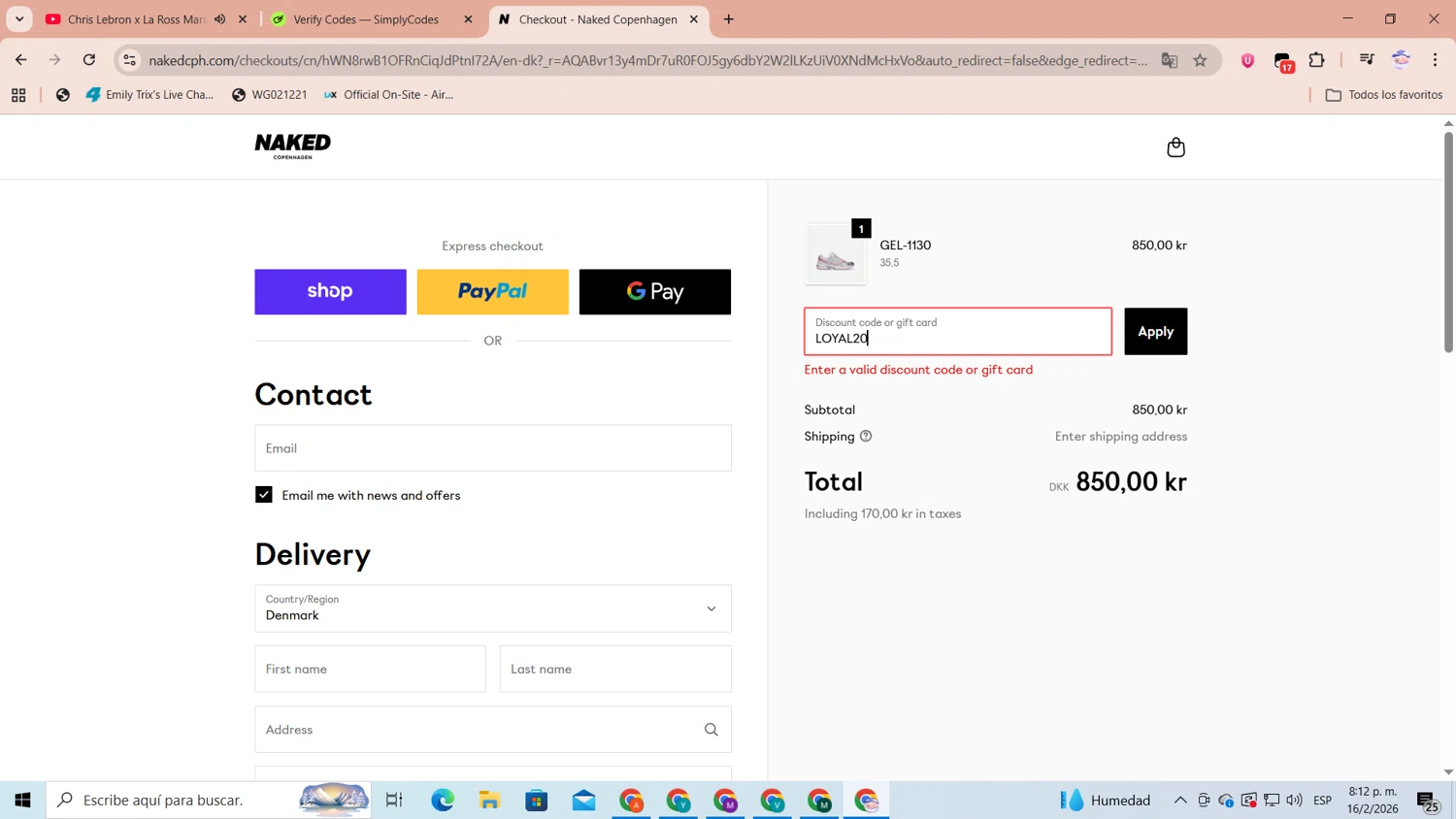This screenshot has width=1456, height=819.
Task: Switch to Verify Codes SimplyCodes tab
Action: 367,19
